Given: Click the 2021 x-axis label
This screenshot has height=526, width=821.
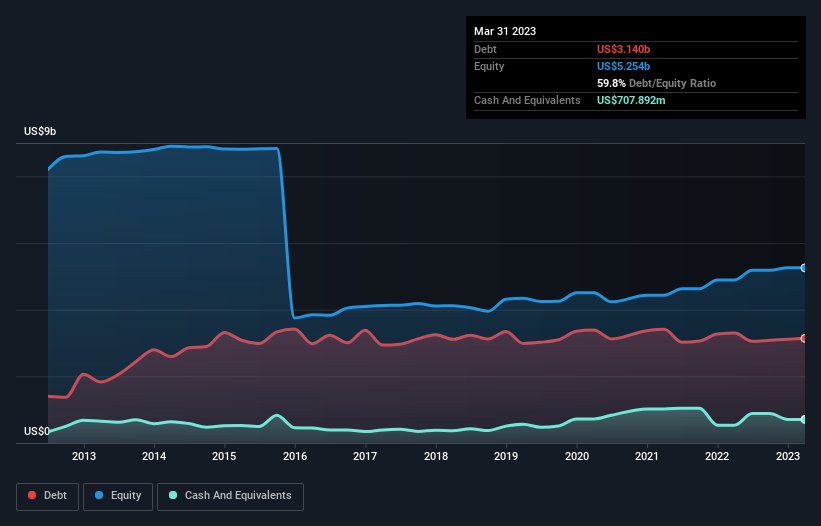Looking at the screenshot, I should click(x=647, y=456).
